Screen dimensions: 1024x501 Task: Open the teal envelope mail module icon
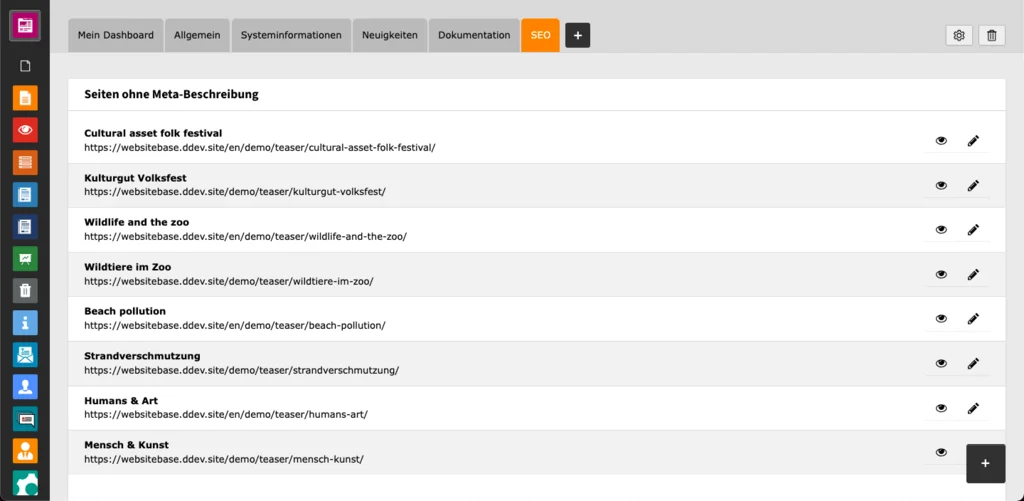coord(25,355)
